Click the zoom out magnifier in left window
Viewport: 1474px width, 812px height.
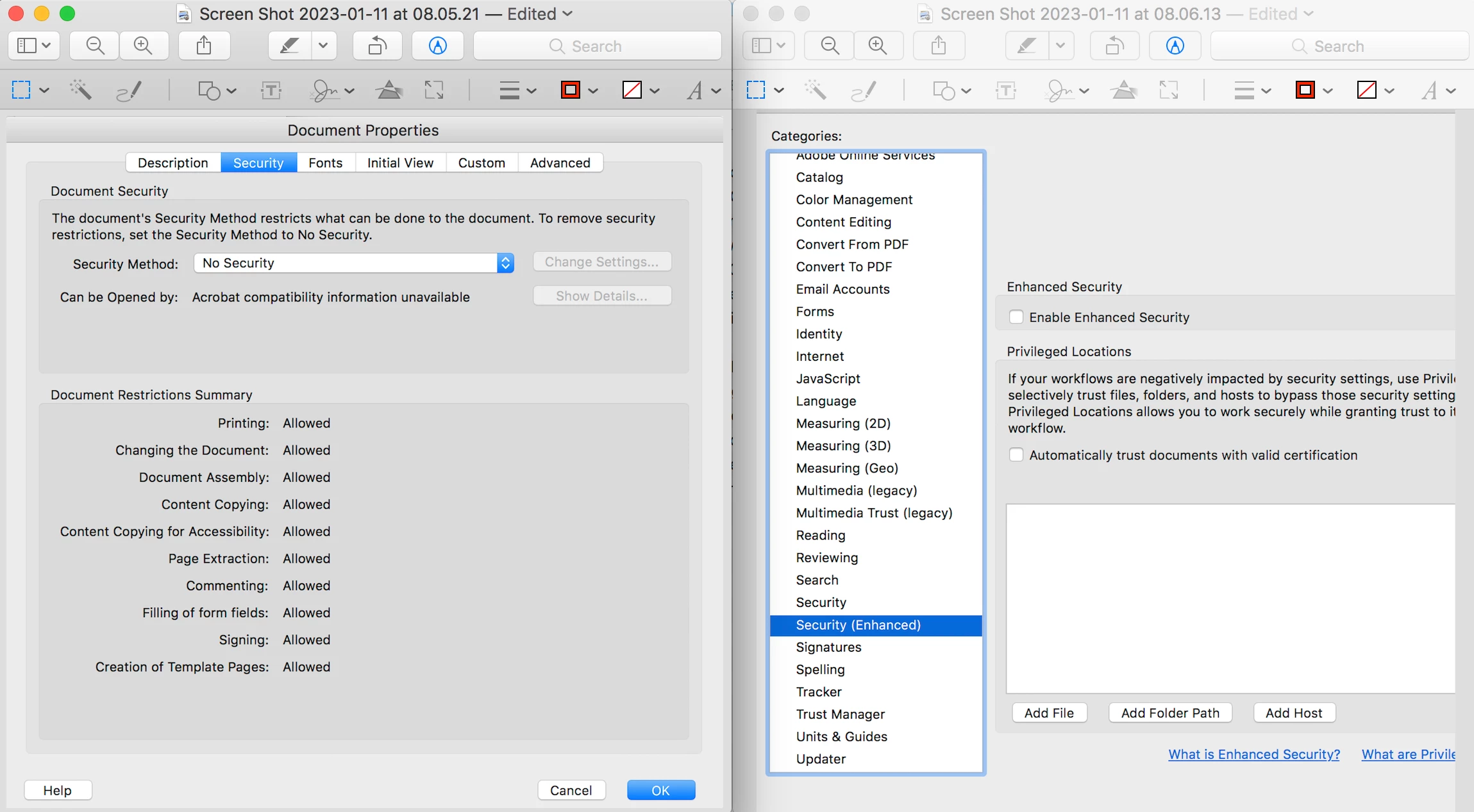[x=95, y=46]
